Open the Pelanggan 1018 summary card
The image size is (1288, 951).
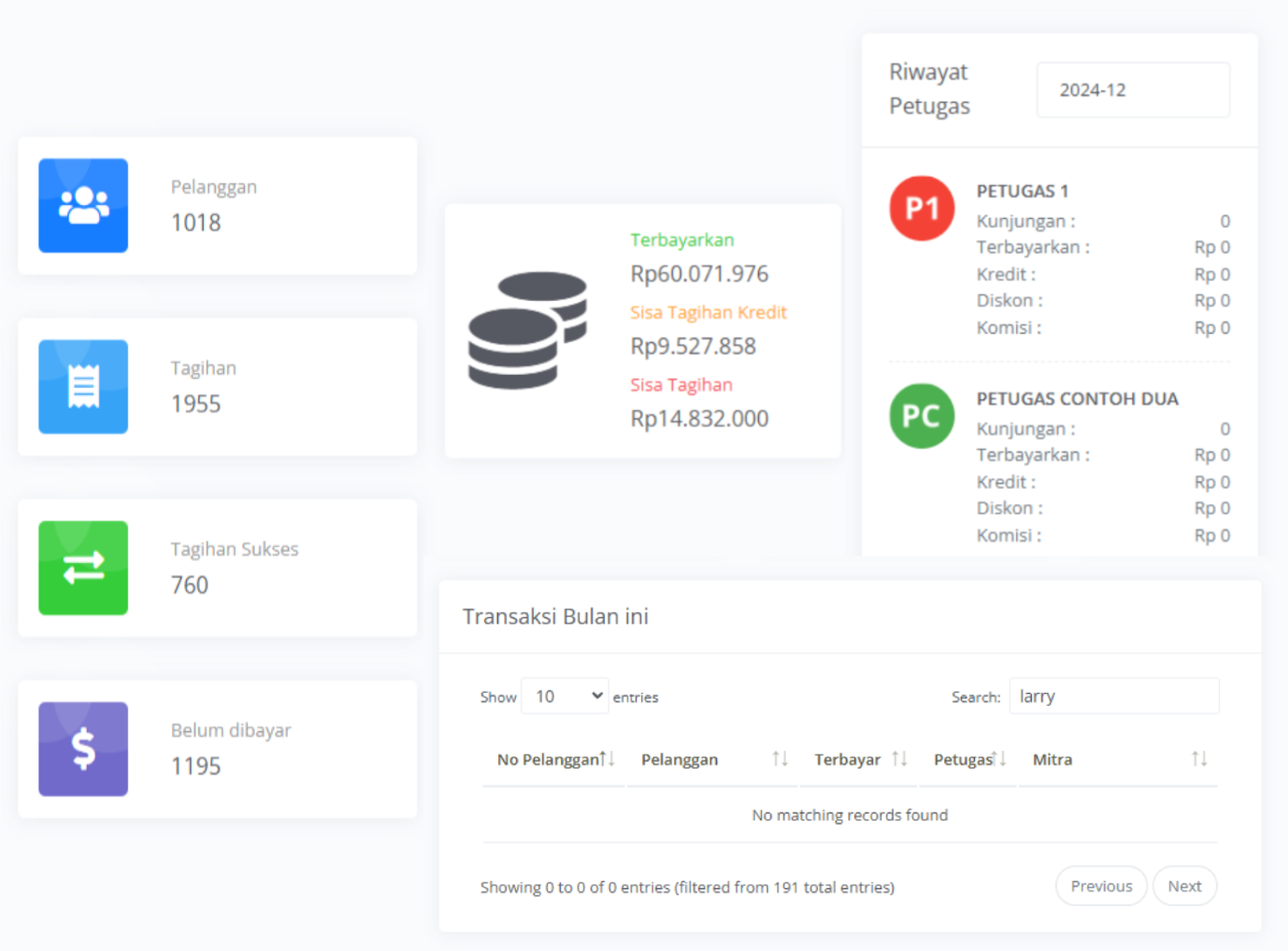pos(217,206)
